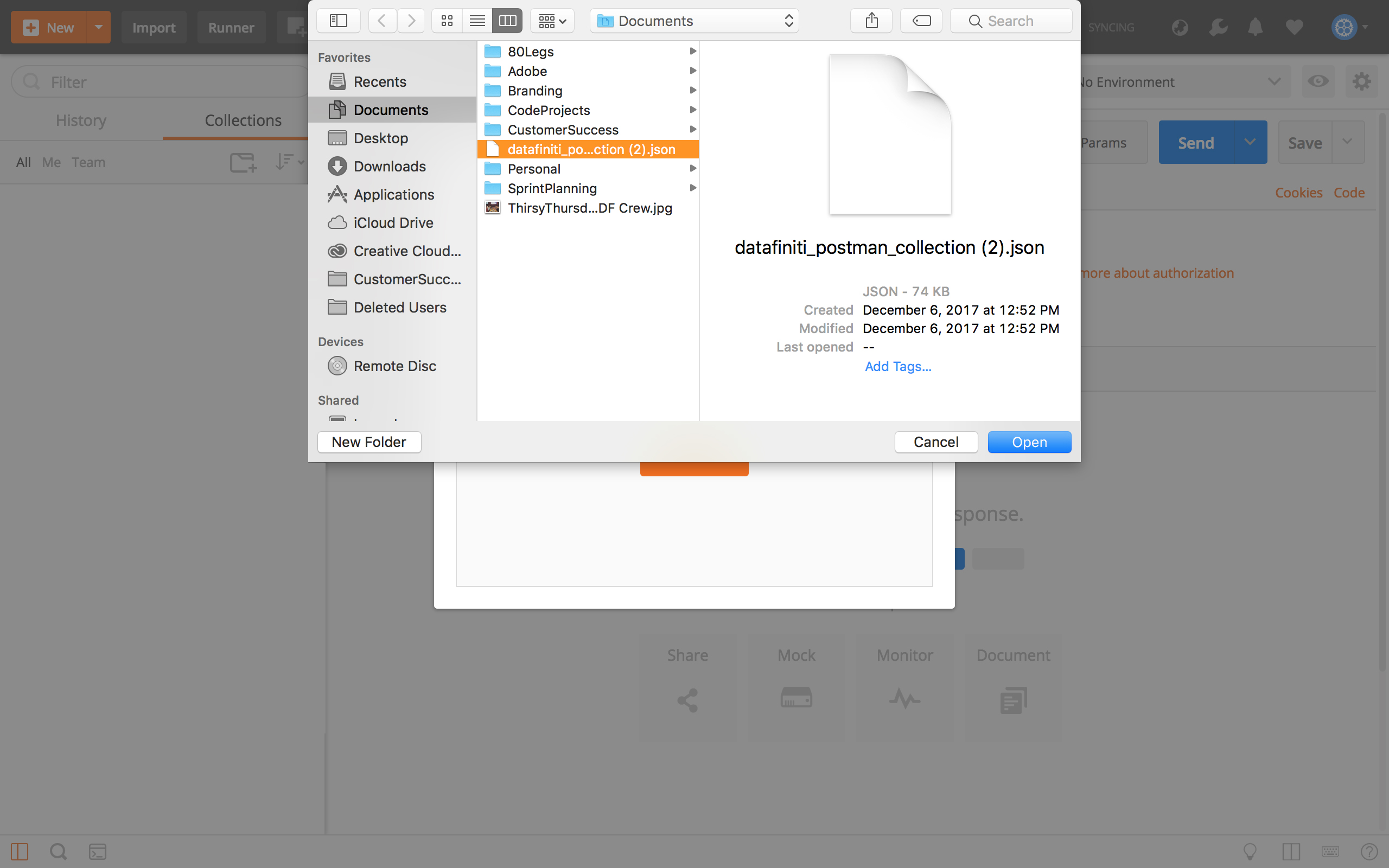Click the Collections tab in sidebar
Image resolution: width=1389 pixels, height=868 pixels.
[242, 119]
